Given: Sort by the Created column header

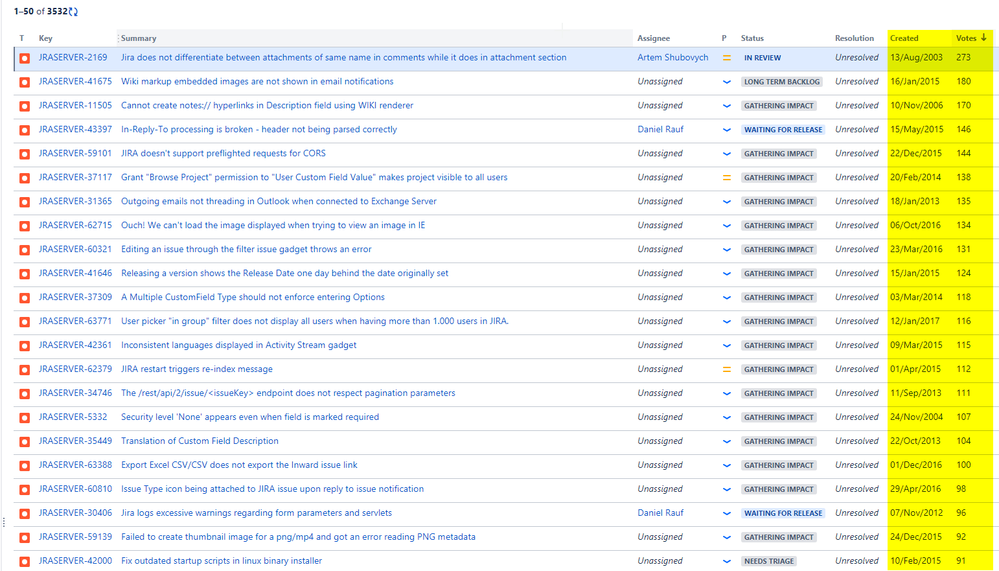Looking at the screenshot, I should click(904, 38).
